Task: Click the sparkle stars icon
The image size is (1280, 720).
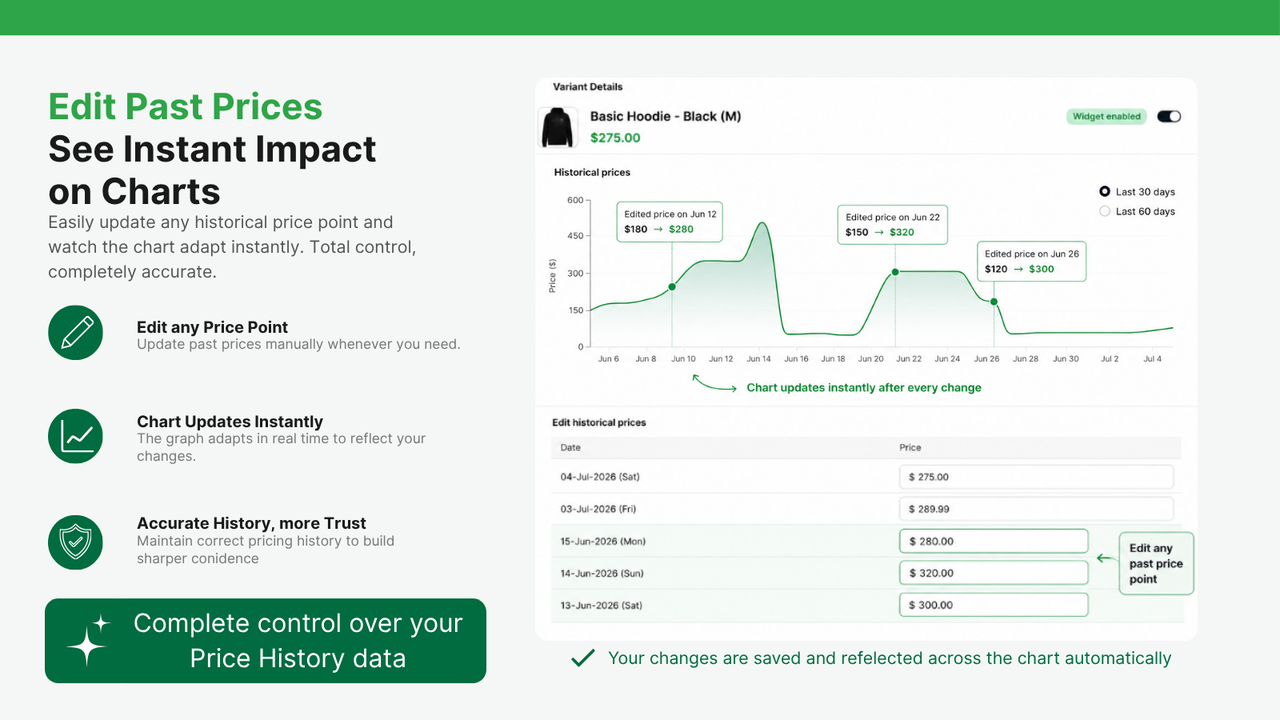Action: 88,641
